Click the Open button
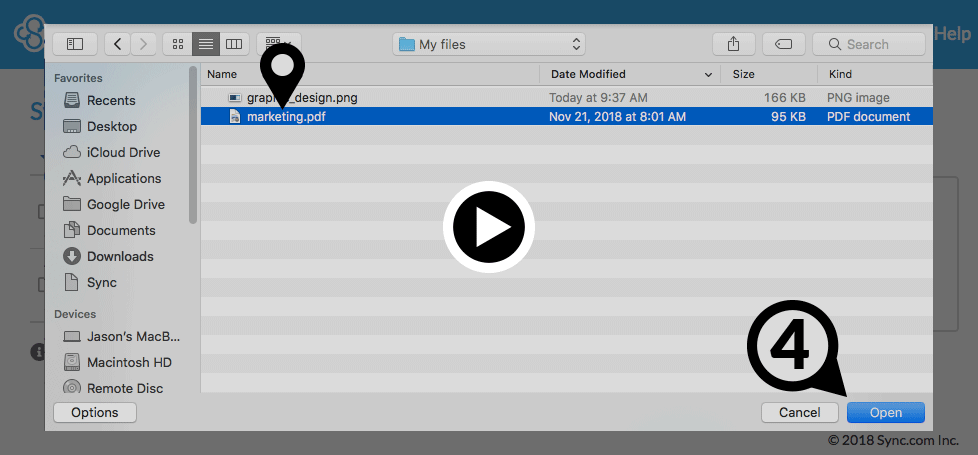Image resolution: width=978 pixels, height=455 pixels. coord(885,412)
